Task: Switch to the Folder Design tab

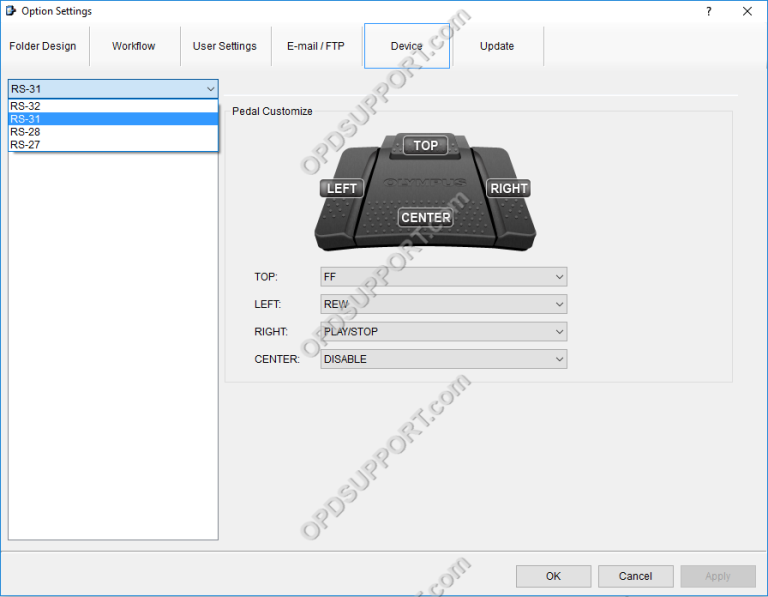Action: 43,46
